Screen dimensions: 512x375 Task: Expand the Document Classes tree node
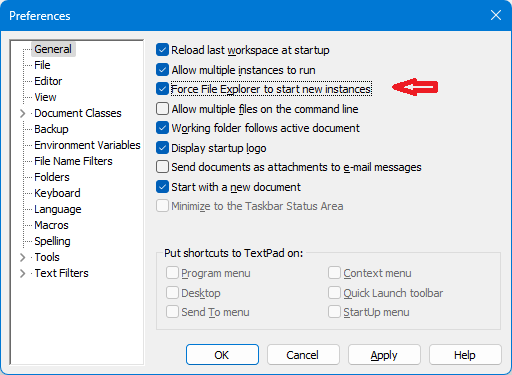click(x=22, y=113)
